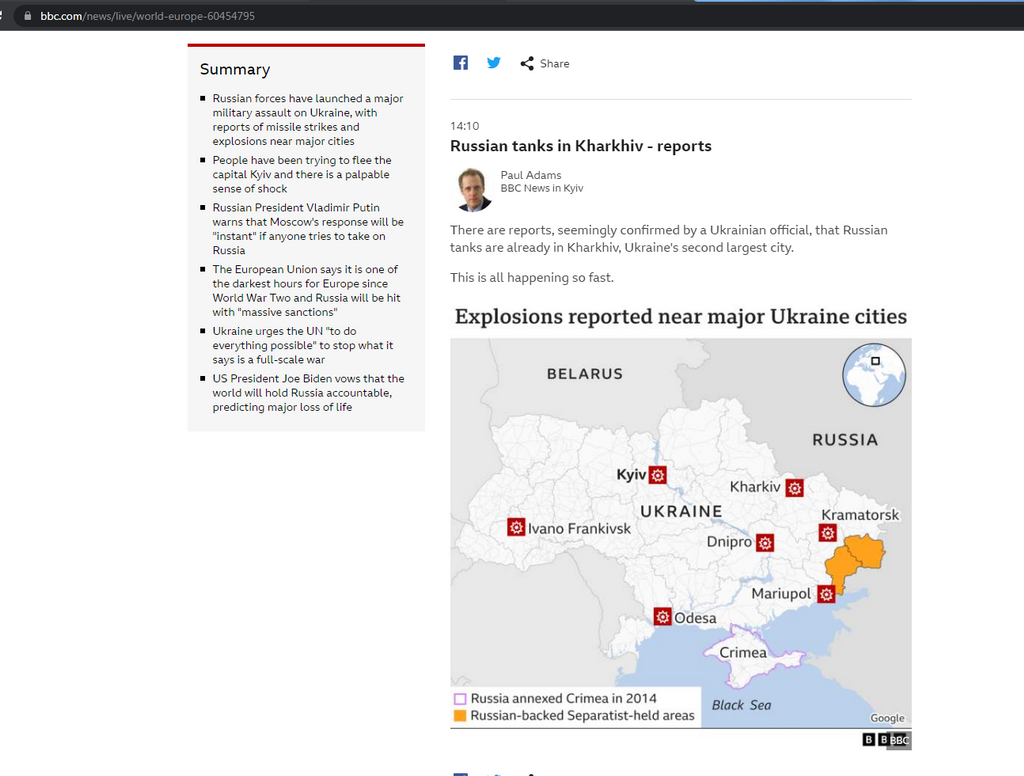Click the BBC logo below the map
The width and height of the screenshot is (1024, 776).
click(886, 739)
